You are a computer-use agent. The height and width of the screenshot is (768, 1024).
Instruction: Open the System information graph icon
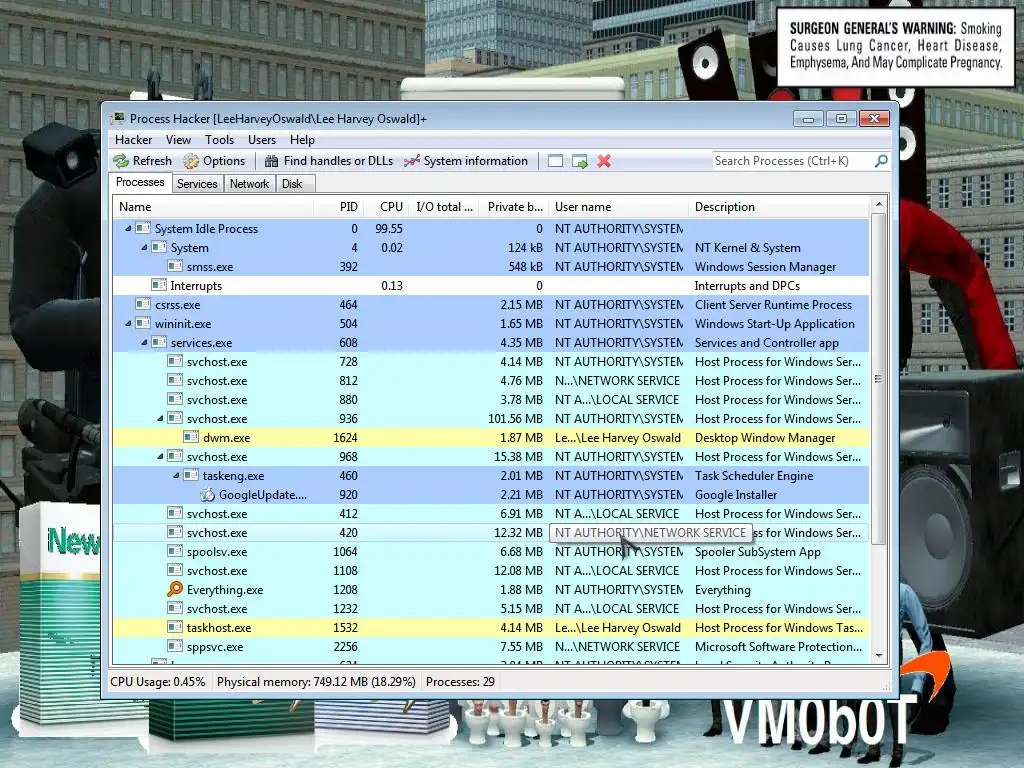411,161
